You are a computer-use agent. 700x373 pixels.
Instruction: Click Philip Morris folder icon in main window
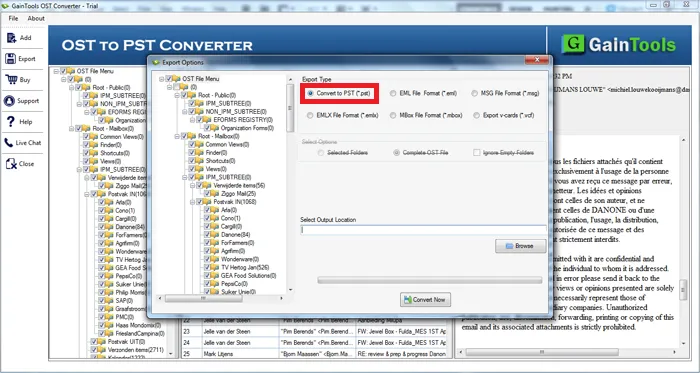click(109, 292)
